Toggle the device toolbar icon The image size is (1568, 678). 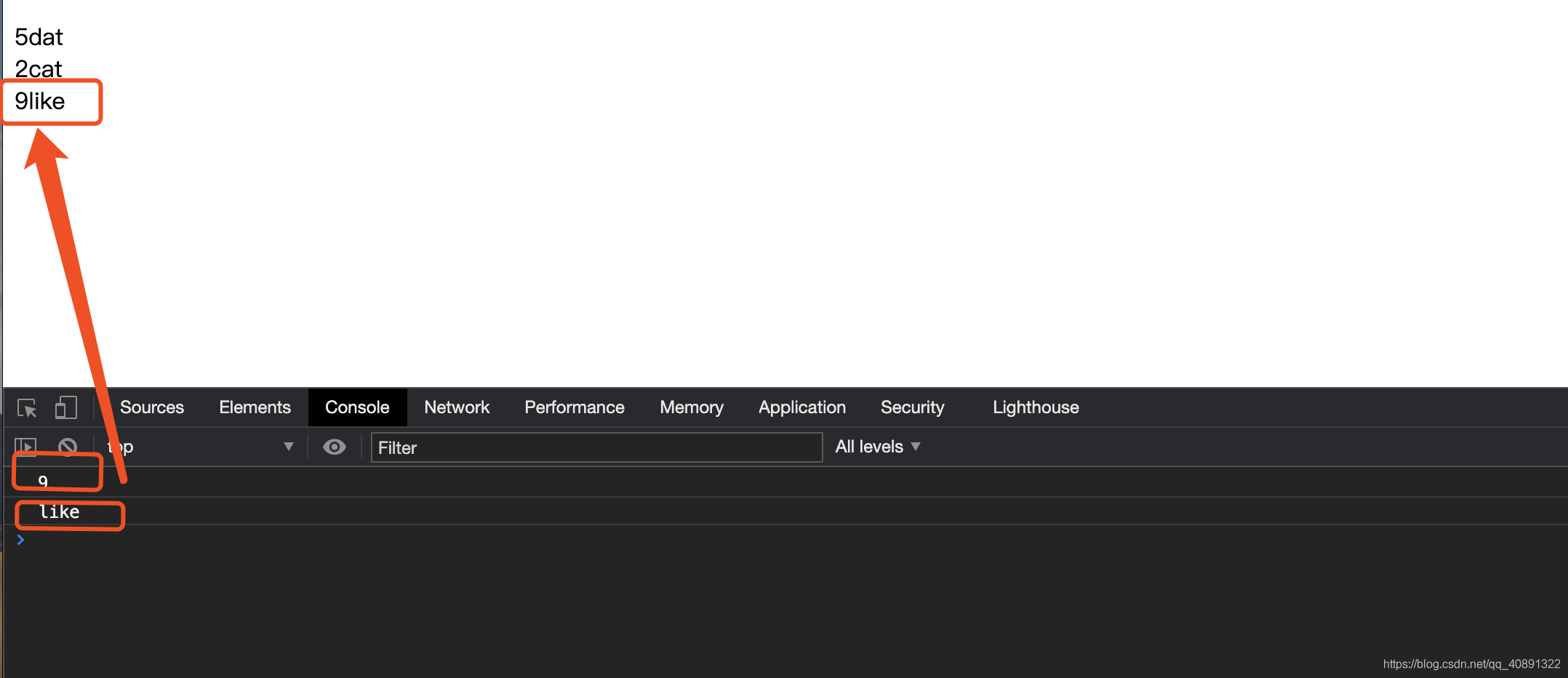tap(65, 407)
